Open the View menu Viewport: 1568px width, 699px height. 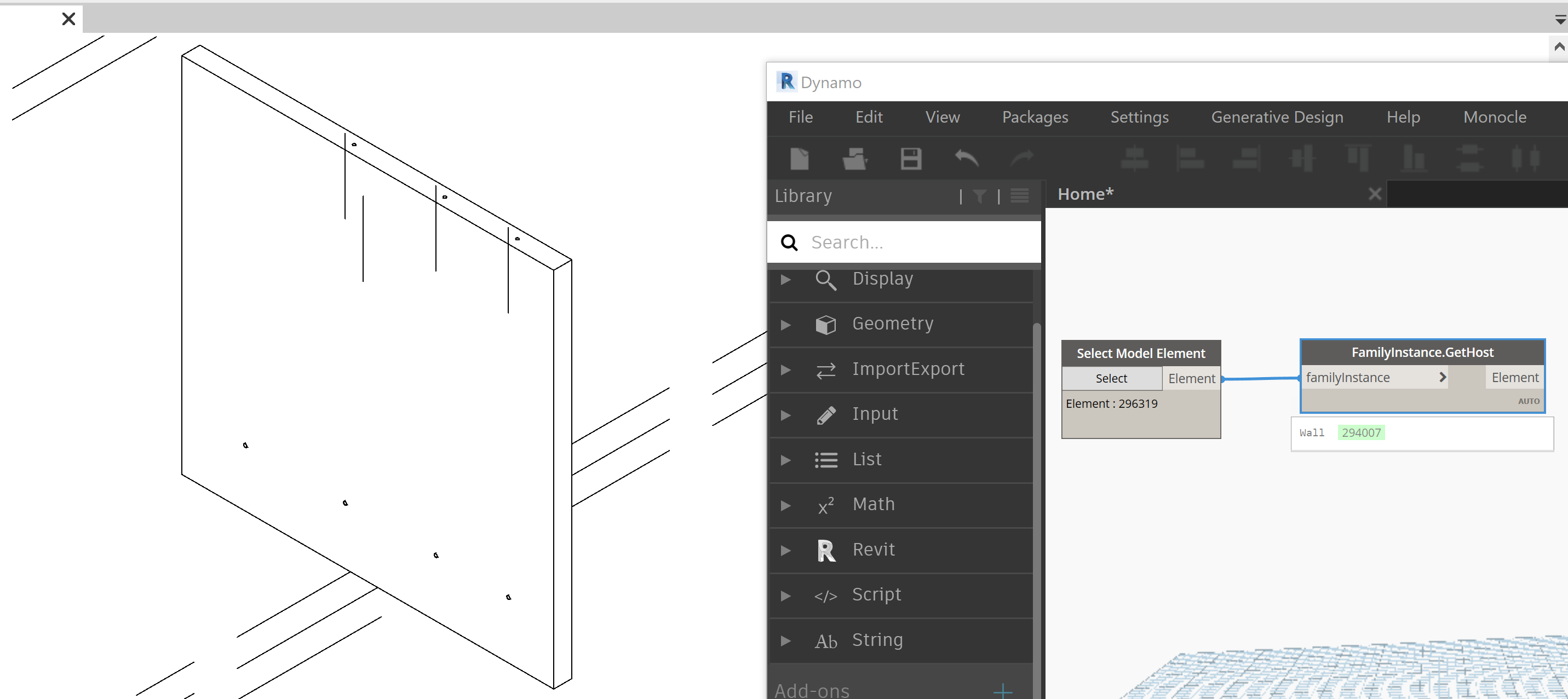pos(942,117)
